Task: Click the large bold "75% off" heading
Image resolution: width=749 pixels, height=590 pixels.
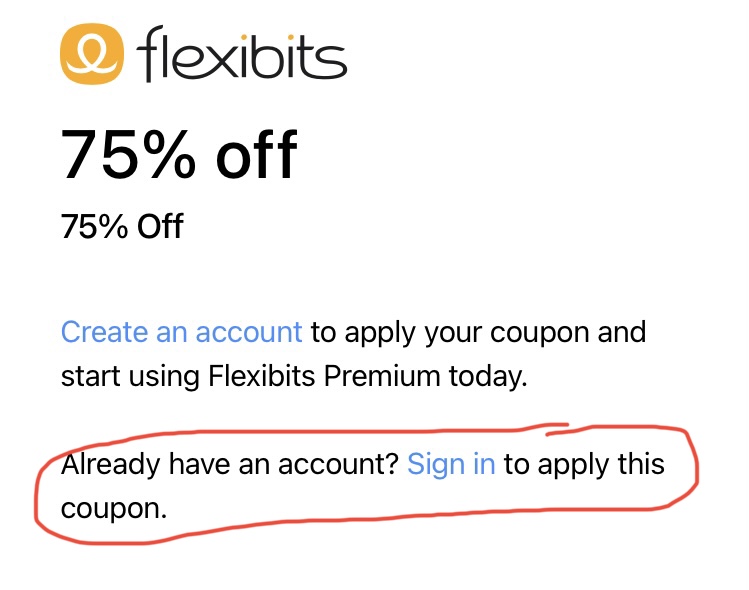Action: [179, 156]
